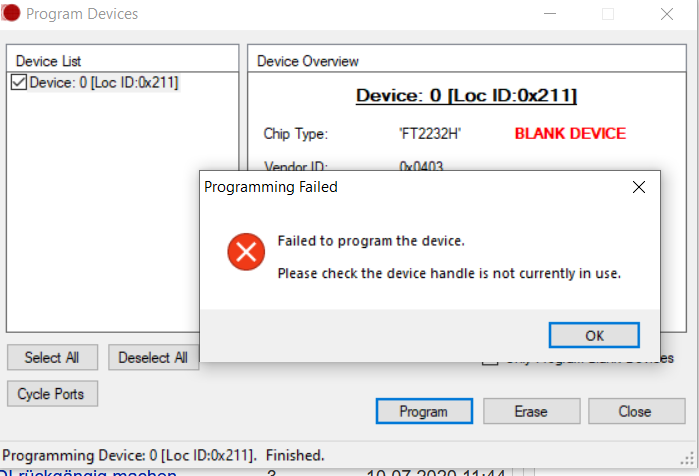This screenshot has width=699, height=476.
Task: Minimize the Program Devices window
Action: [x=550, y=14]
